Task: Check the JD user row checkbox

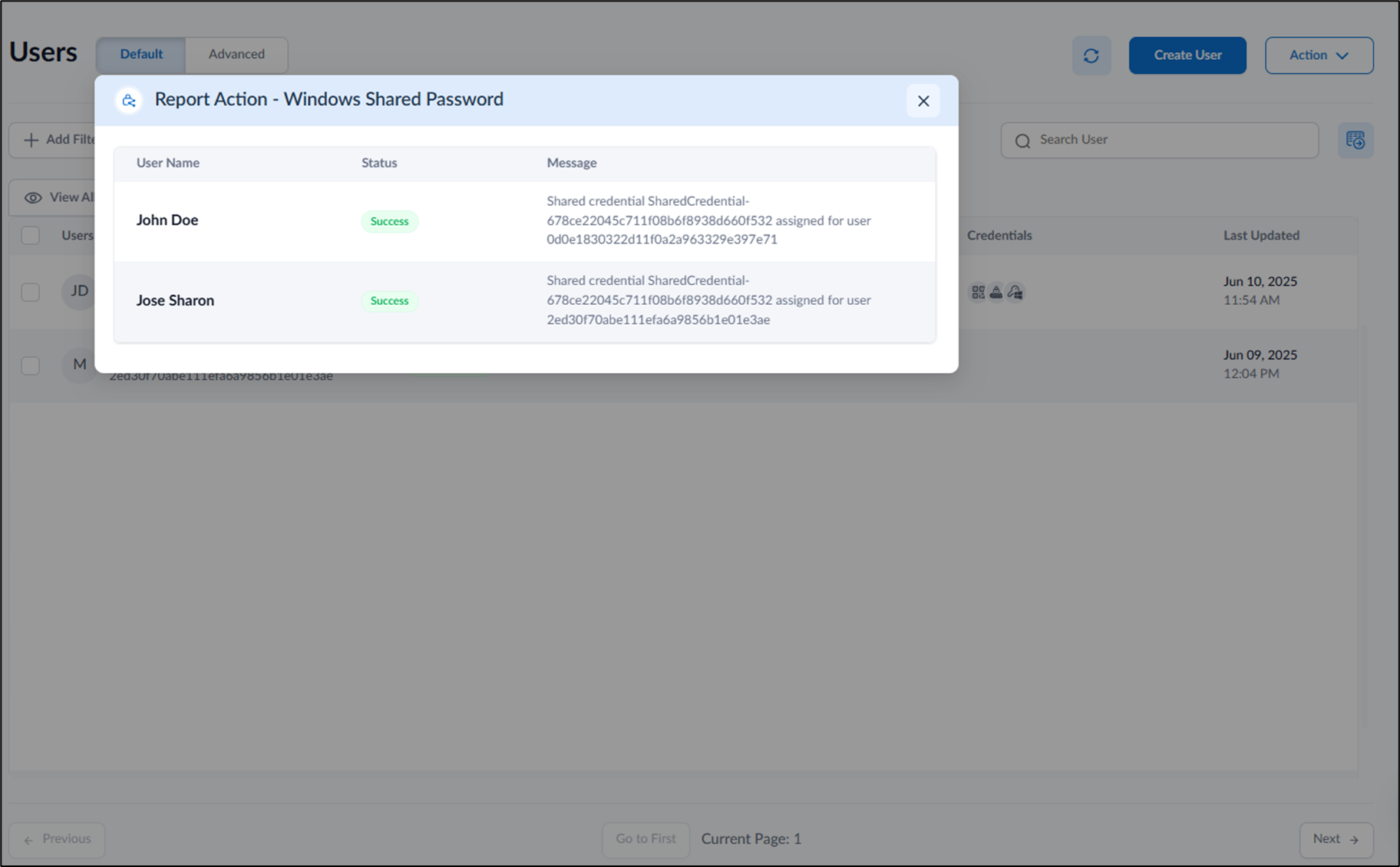Action: pyautogui.click(x=31, y=292)
